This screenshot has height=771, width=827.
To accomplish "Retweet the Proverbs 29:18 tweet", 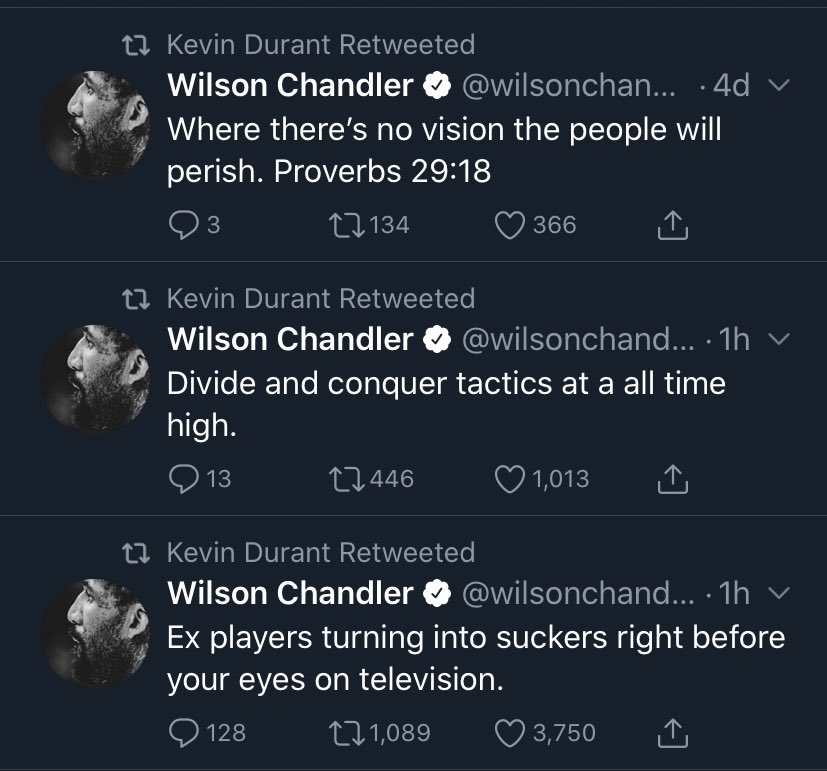I will [344, 224].
